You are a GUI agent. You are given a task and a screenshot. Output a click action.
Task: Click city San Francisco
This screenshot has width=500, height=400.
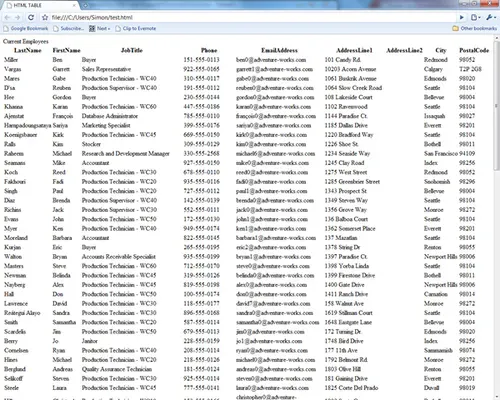tap(441, 153)
